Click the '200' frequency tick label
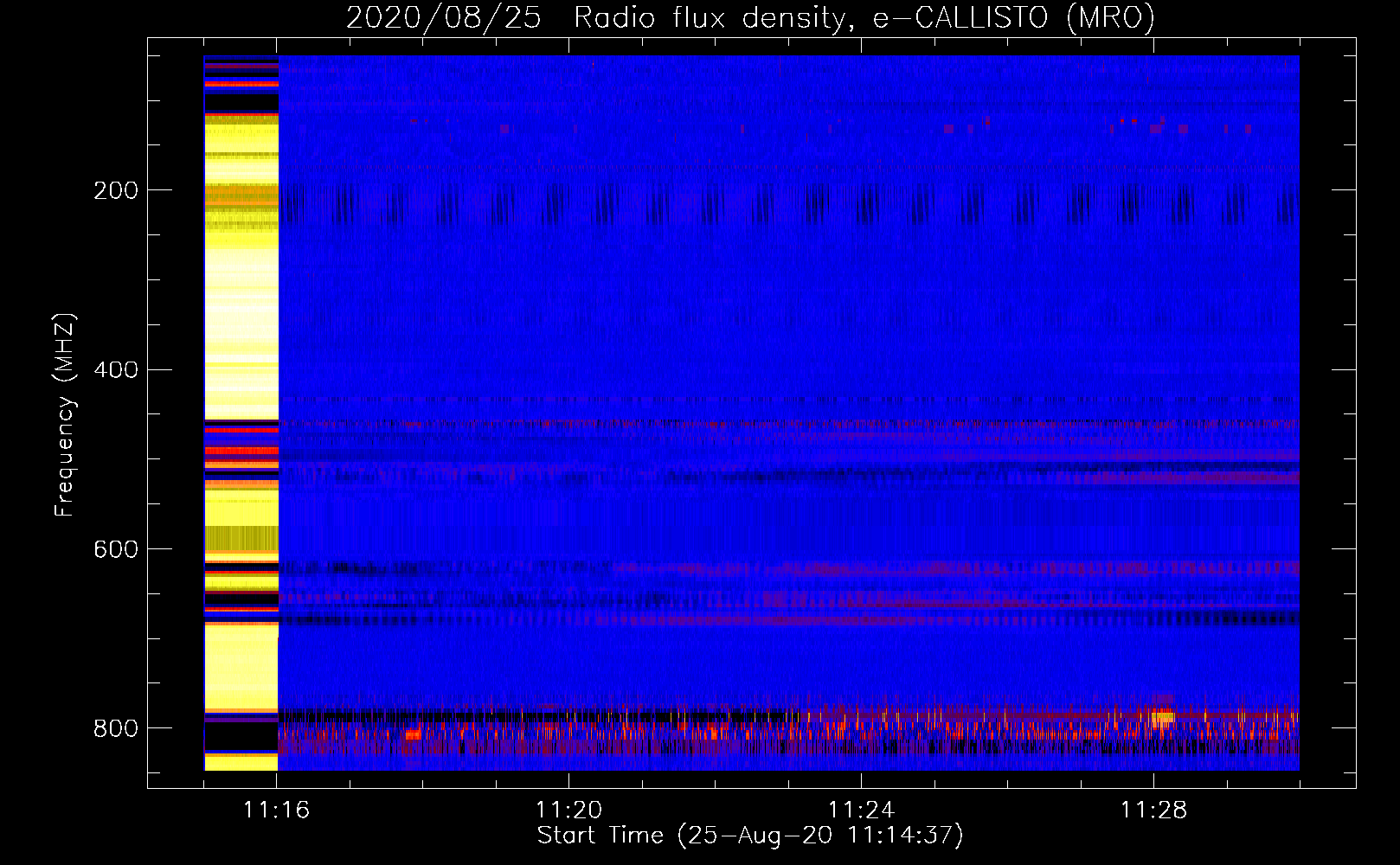This screenshot has height=865, width=1400. (116, 190)
